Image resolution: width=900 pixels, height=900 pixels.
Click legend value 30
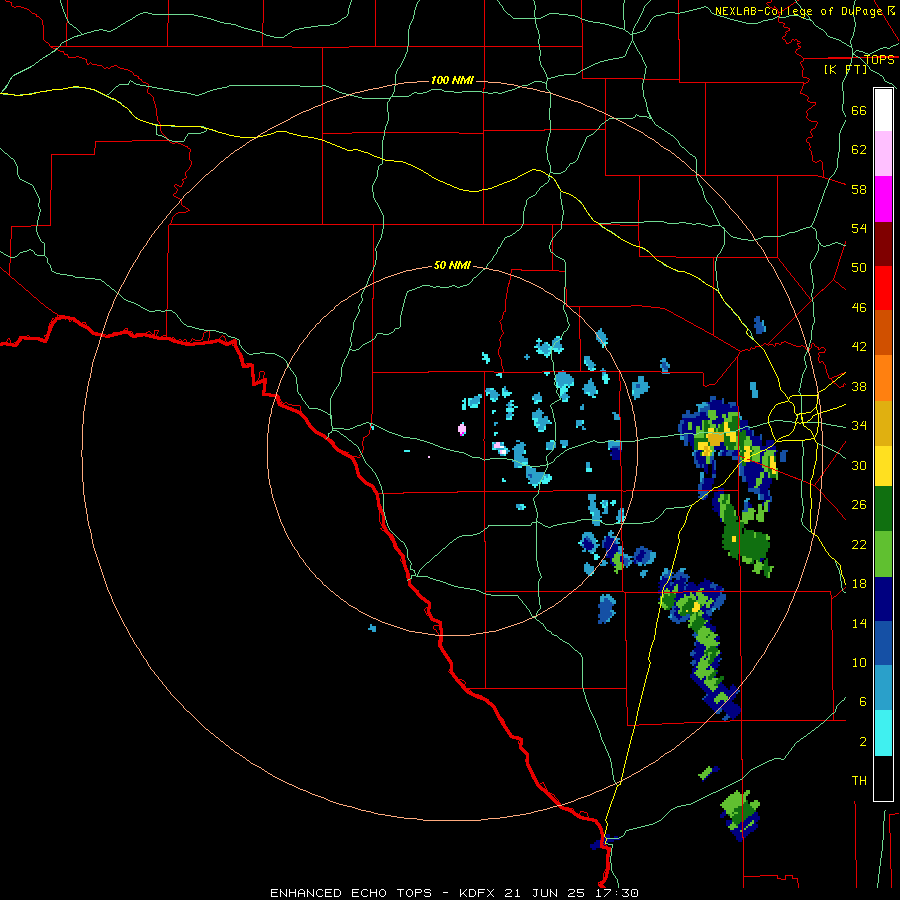click(859, 465)
